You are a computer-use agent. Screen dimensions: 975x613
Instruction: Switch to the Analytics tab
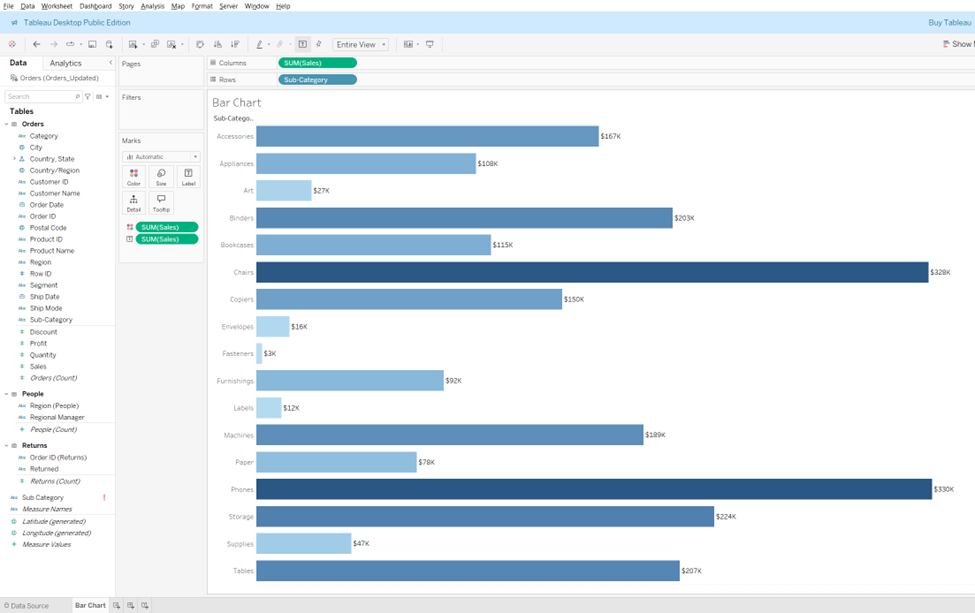[65, 63]
